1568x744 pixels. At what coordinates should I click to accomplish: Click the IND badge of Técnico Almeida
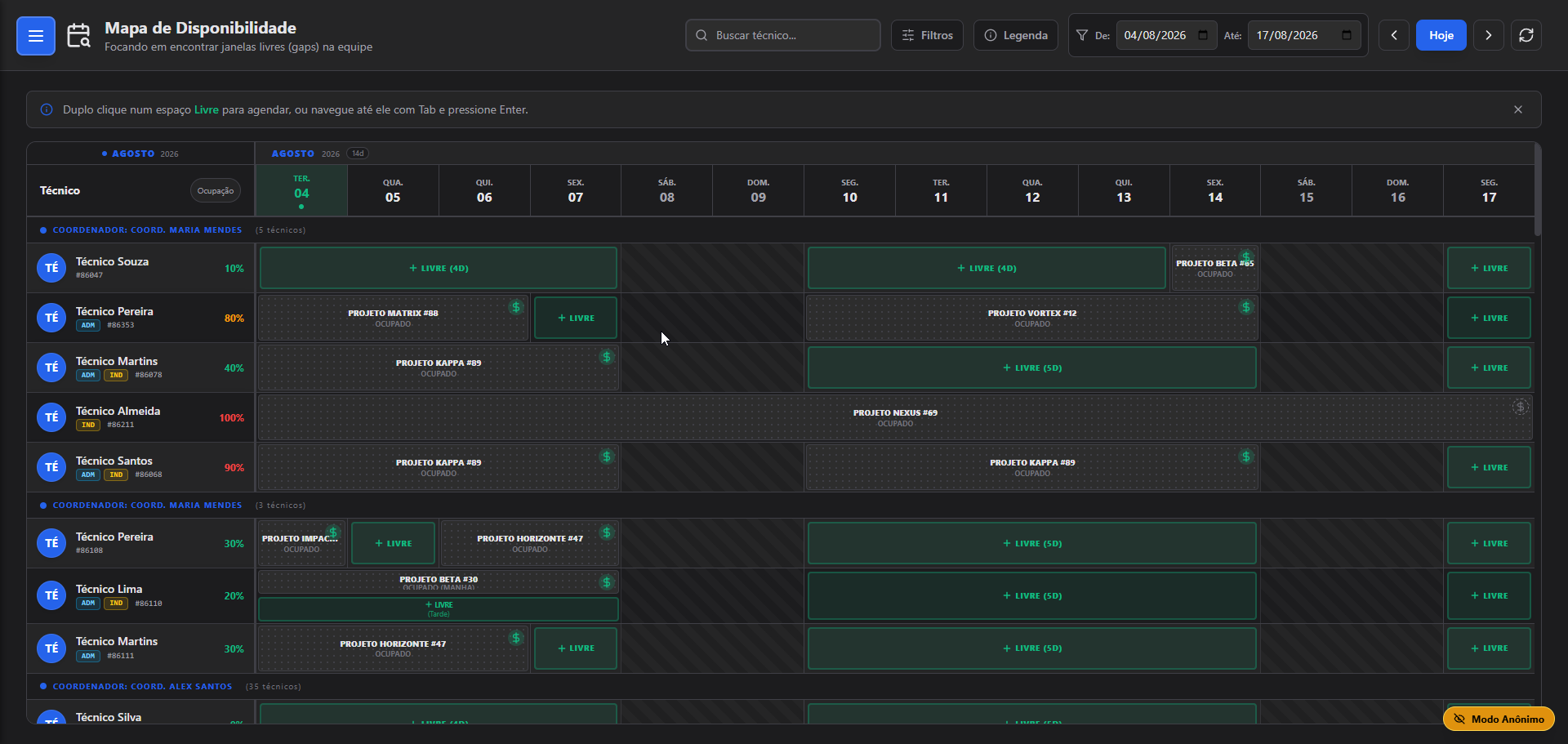click(88, 425)
